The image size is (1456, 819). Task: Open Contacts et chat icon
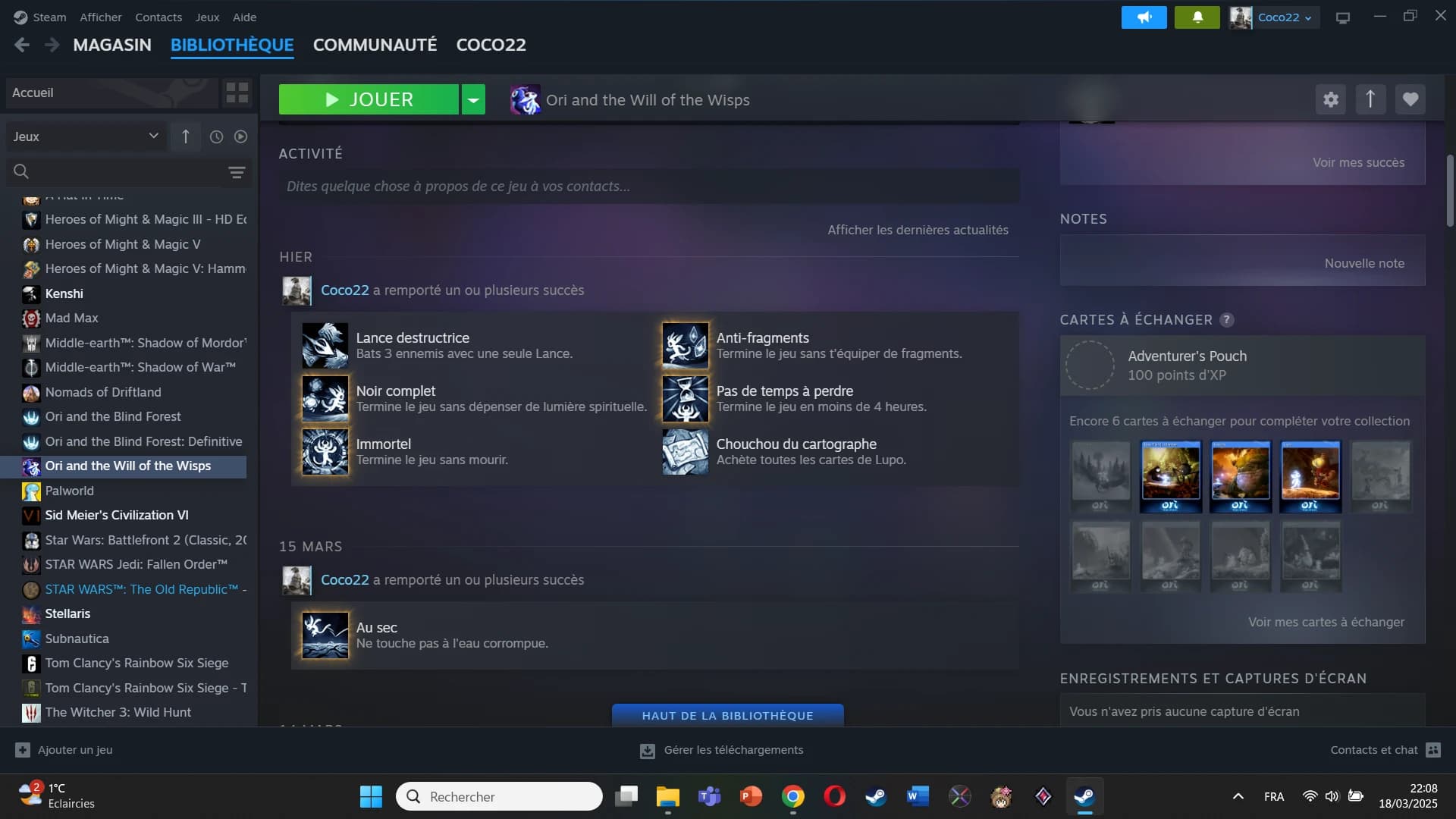1433,750
